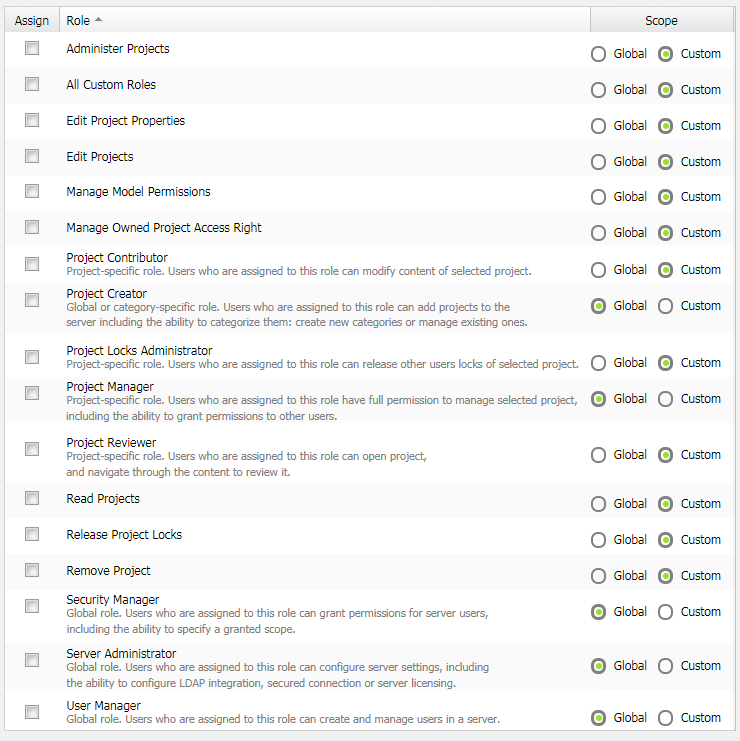This screenshot has width=740, height=741.
Task: Select the Read Projects assign checkbox
Action: (x=32, y=498)
